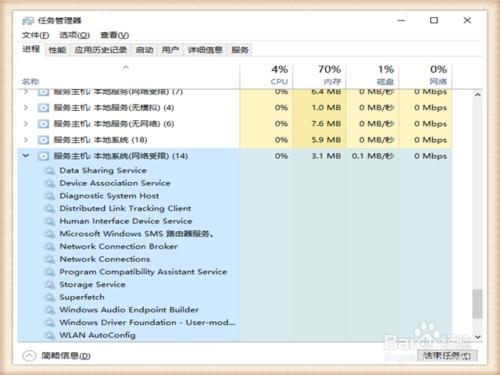The height and width of the screenshot is (375, 500).
Task: Expand 服务主机: 本地服务(无模拟) (4) group
Action: [x=26, y=107]
